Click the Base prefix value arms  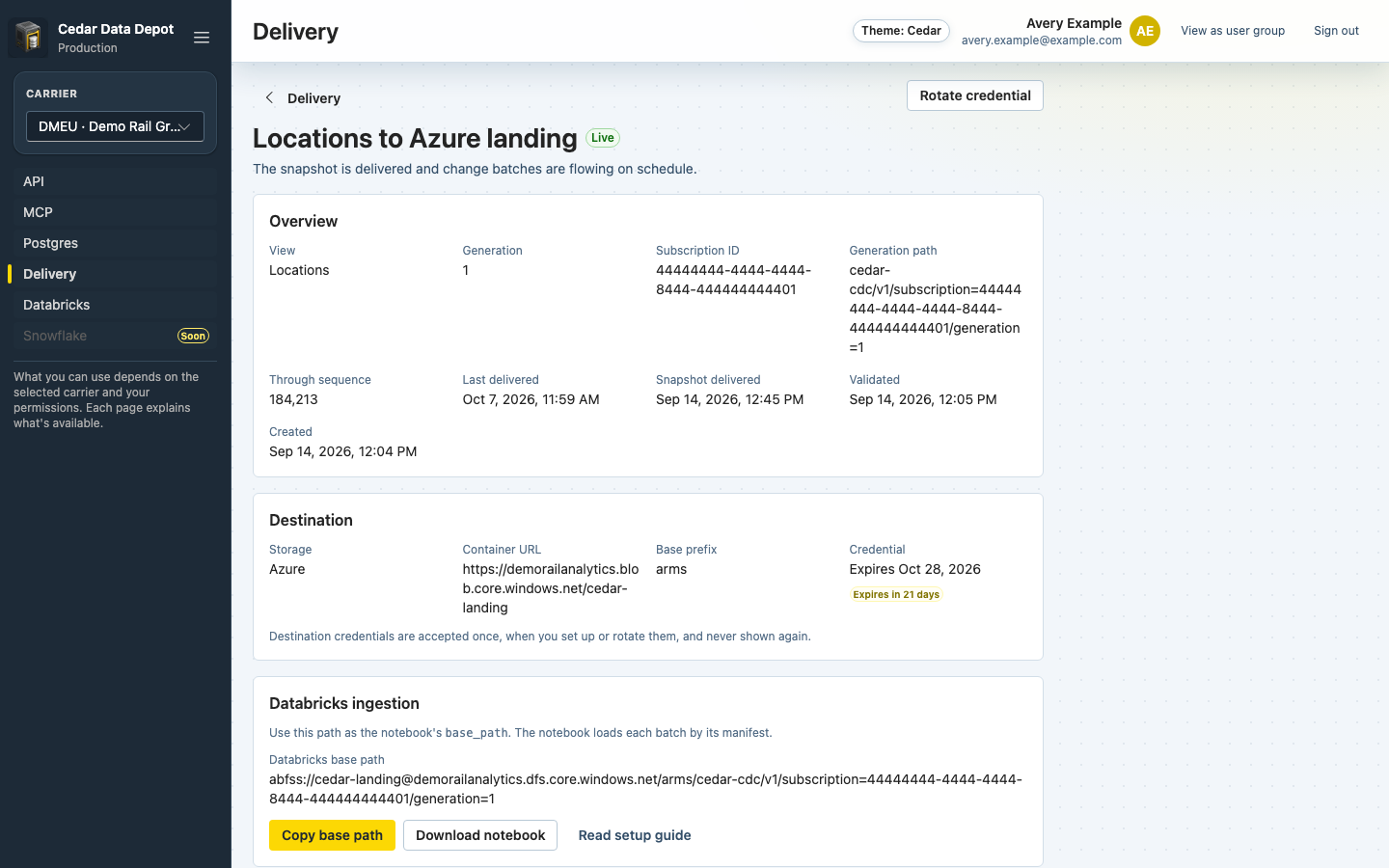click(x=671, y=569)
